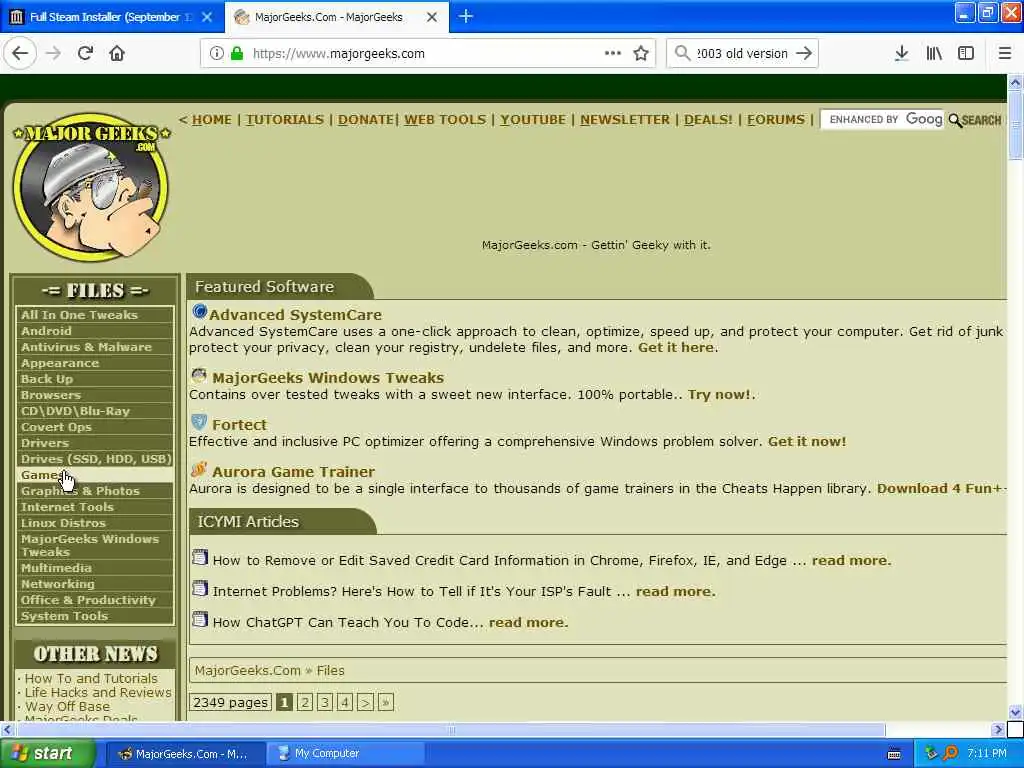Toggle the sidebar view icon
Image resolution: width=1024 pixels, height=768 pixels.
click(x=966, y=54)
